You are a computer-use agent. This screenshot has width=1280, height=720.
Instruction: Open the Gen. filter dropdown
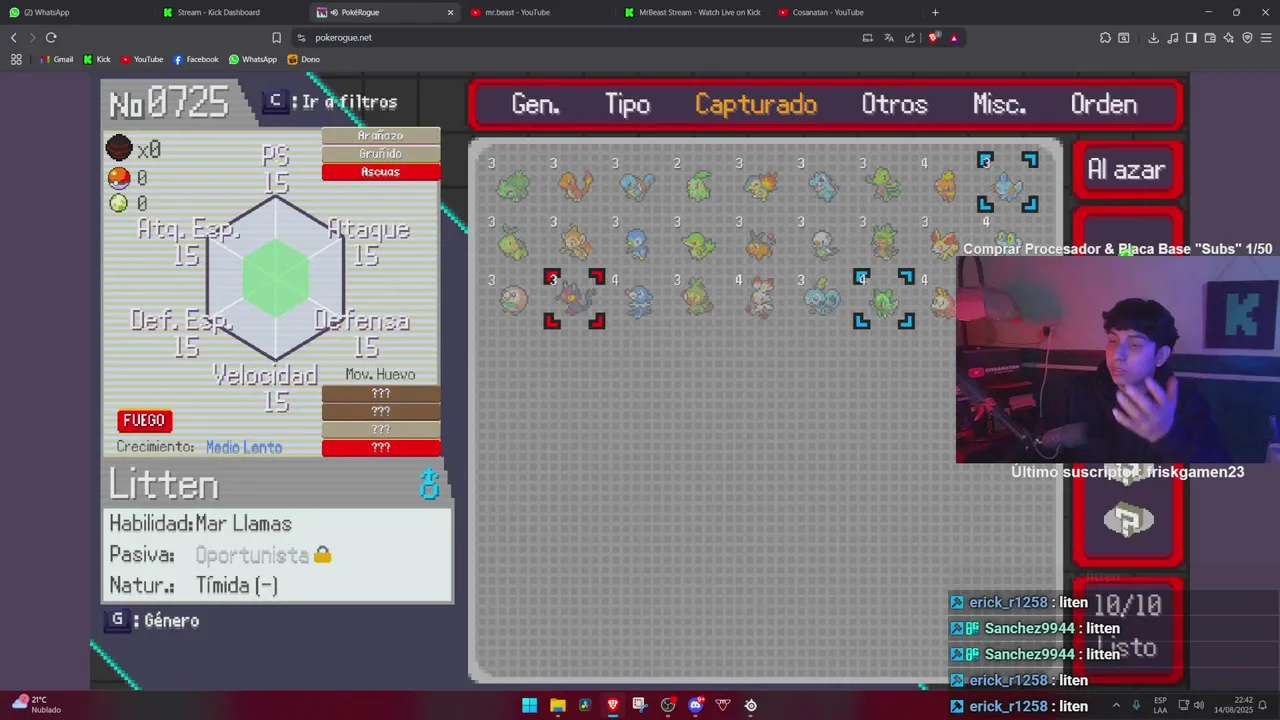coord(535,104)
